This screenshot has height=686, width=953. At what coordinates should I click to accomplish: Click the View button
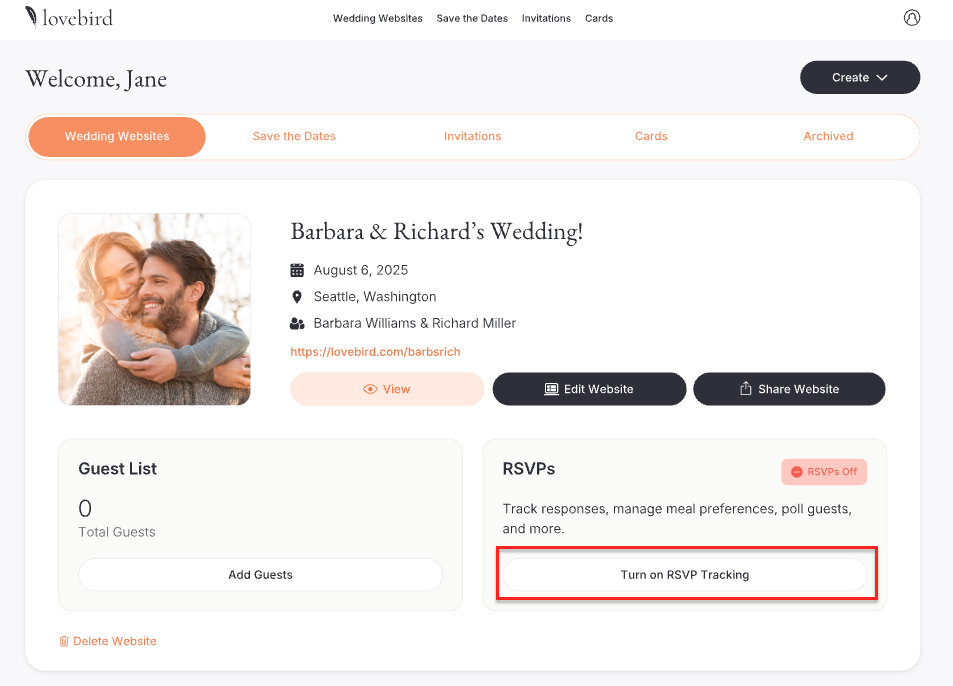click(387, 389)
